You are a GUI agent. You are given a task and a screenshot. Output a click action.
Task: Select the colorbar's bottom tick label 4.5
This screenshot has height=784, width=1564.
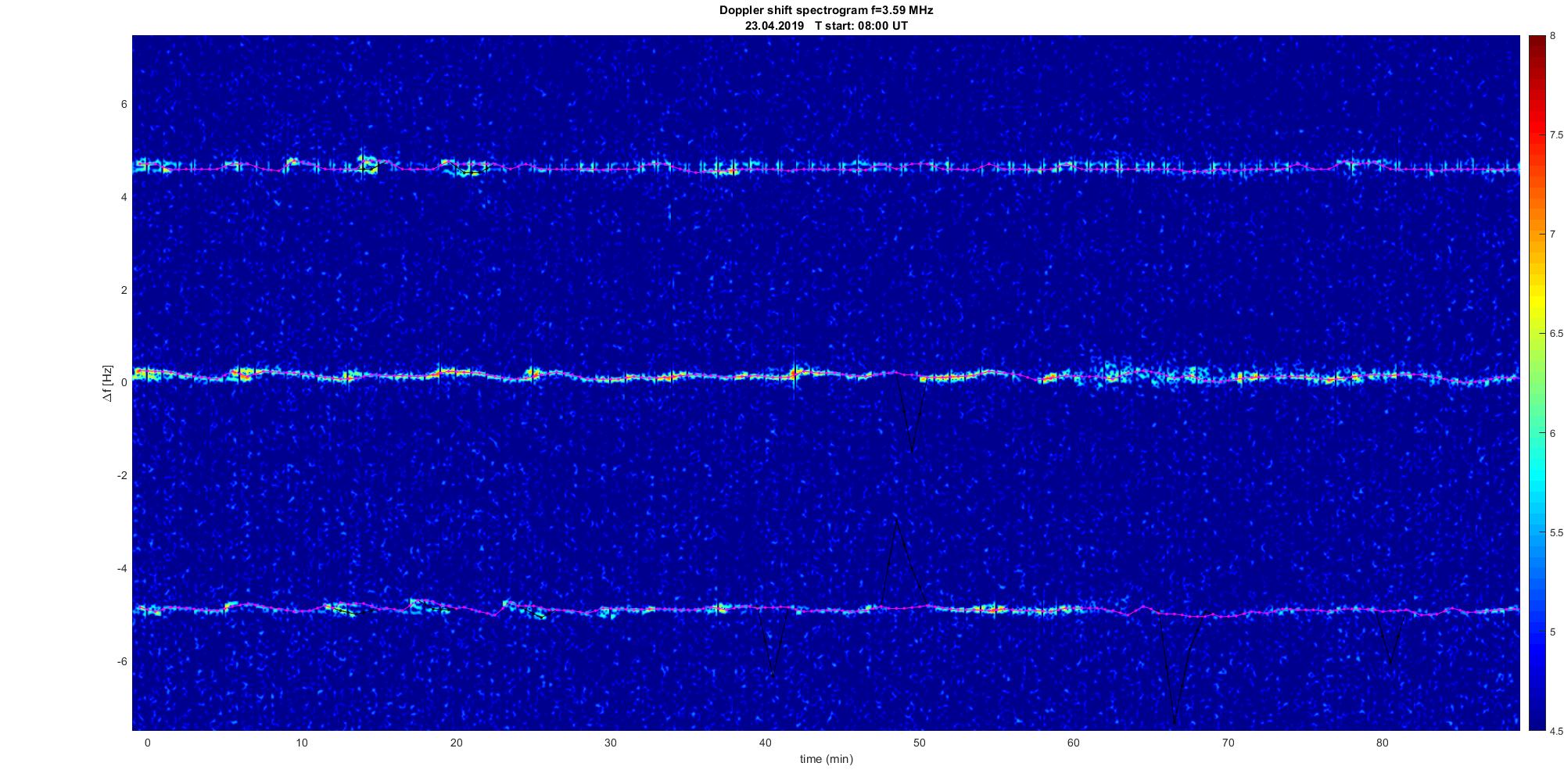tap(1557, 732)
